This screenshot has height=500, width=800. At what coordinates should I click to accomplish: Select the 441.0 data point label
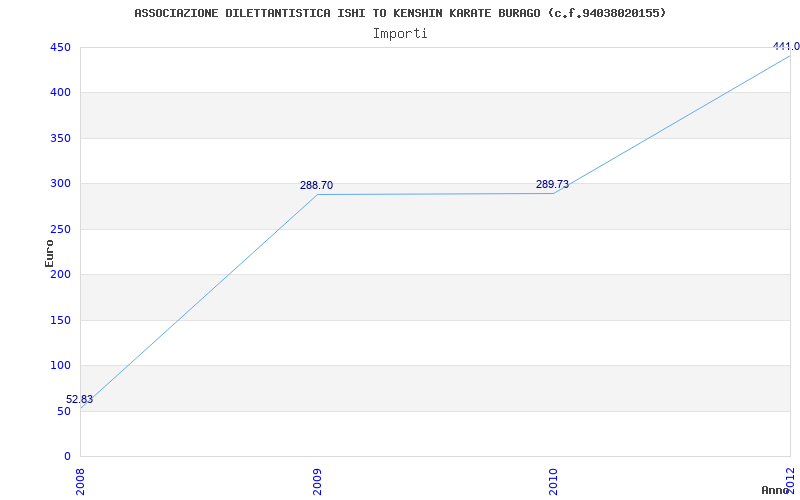pos(786,46)
